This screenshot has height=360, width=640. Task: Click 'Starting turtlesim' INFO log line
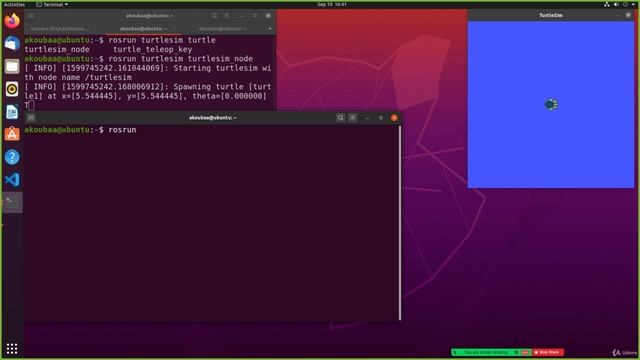148,73
